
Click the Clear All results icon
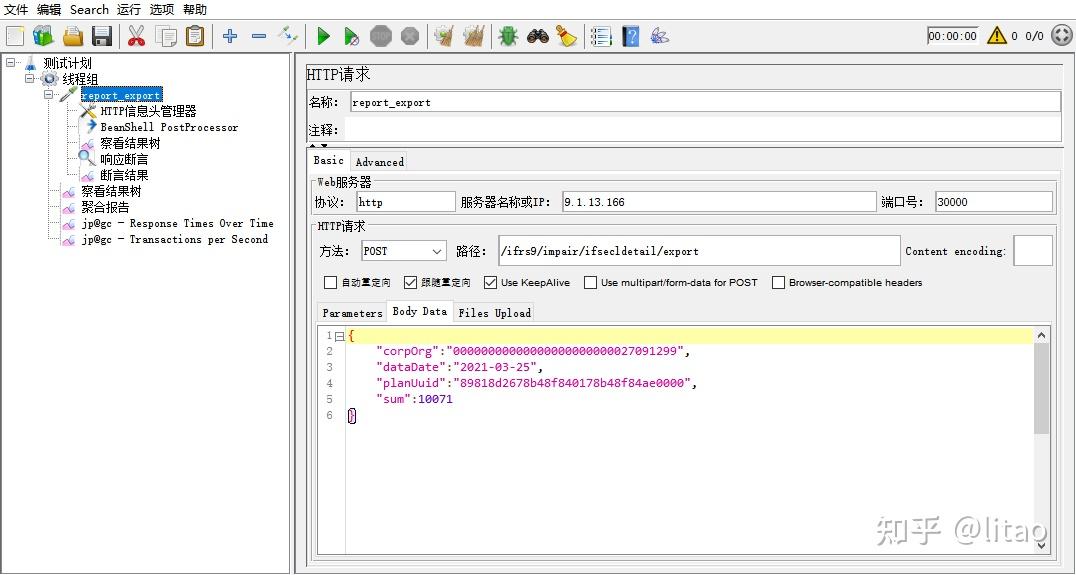[x=474, y=36]
